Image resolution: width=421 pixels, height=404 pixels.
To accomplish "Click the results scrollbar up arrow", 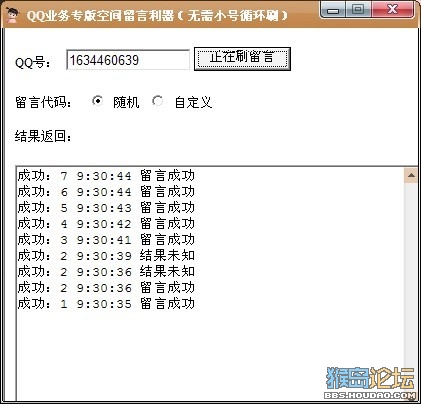I will click(x=411, y=175).
